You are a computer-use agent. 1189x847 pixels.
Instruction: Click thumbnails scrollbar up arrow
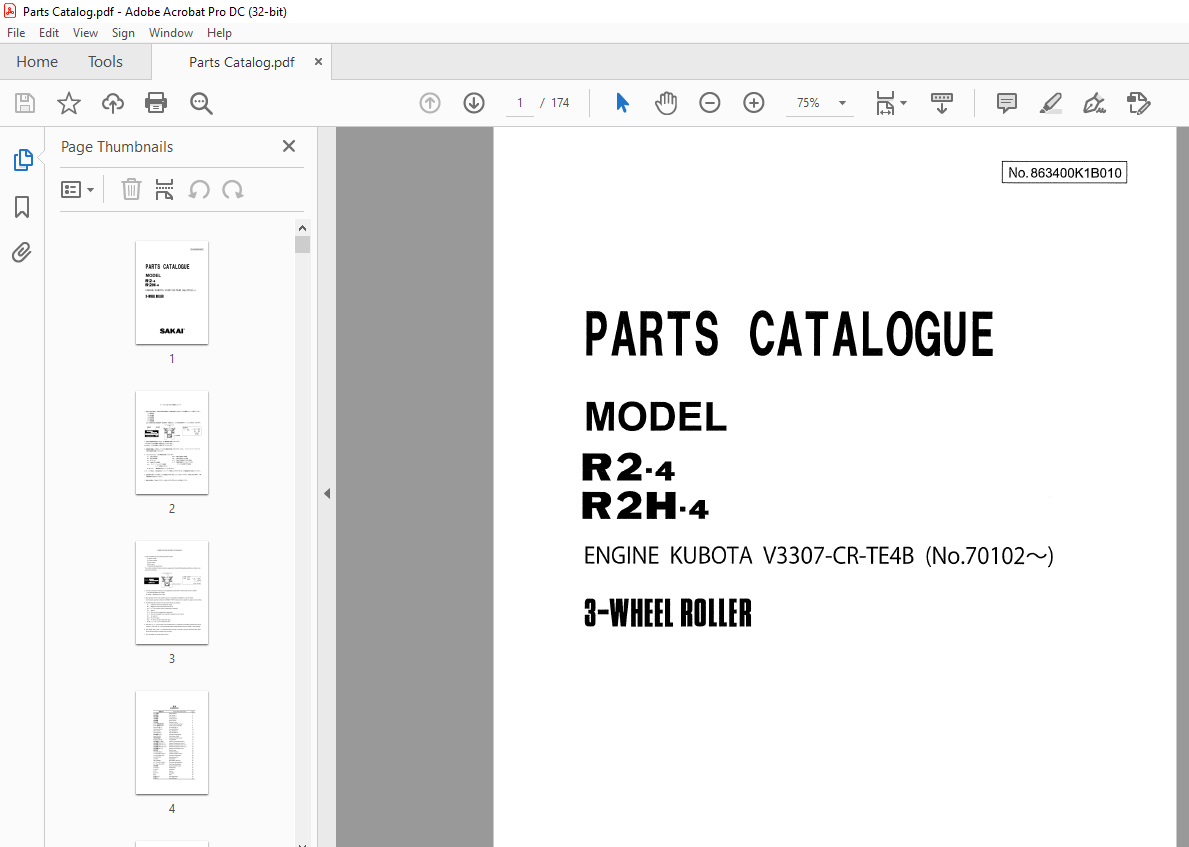tap(303, 228)
